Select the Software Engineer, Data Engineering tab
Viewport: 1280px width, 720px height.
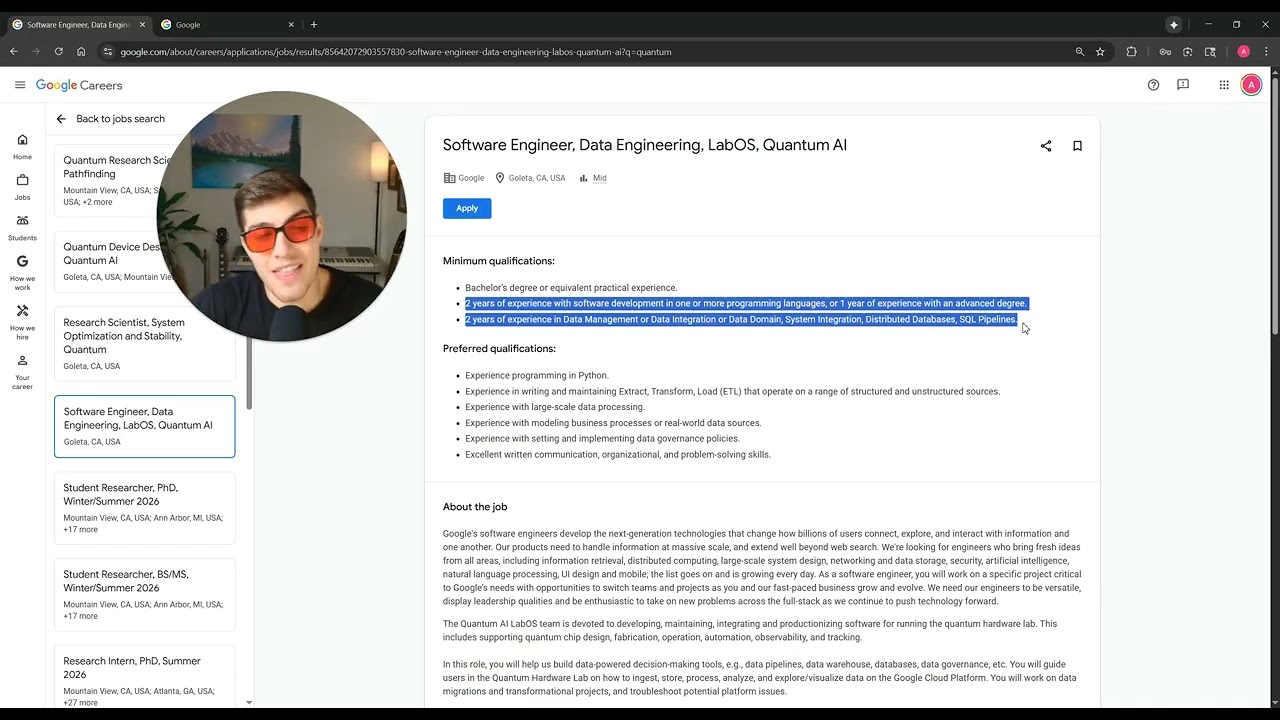coord(78,24)
